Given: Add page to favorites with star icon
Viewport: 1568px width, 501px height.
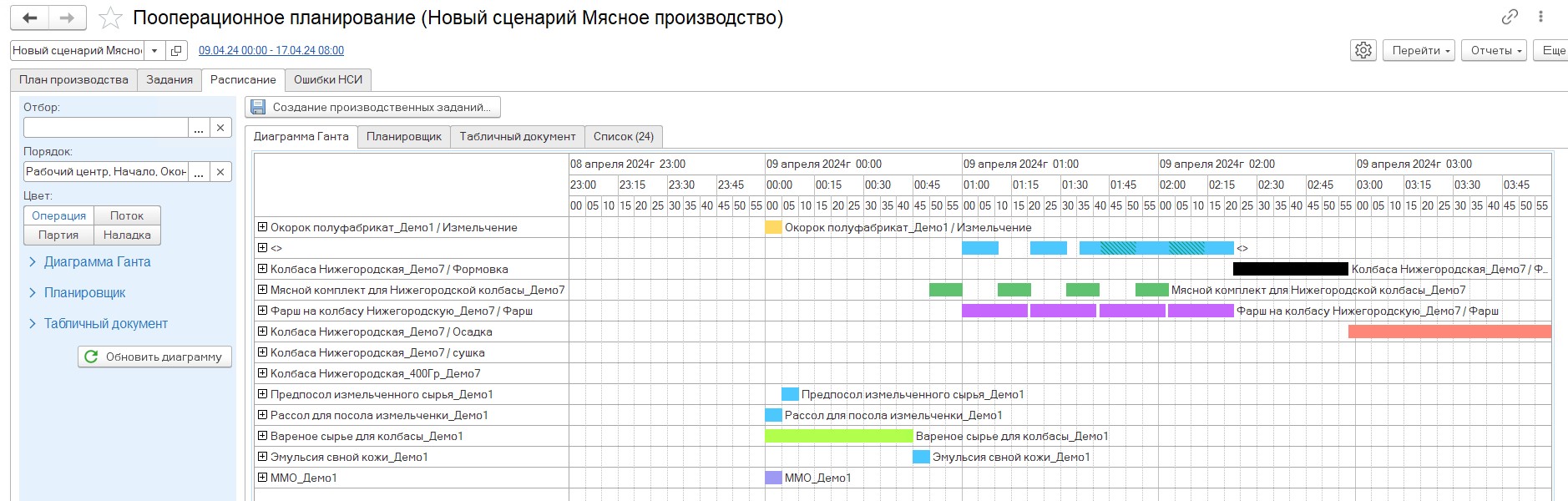Looking at the screenshot, I should tap(110, 18).
